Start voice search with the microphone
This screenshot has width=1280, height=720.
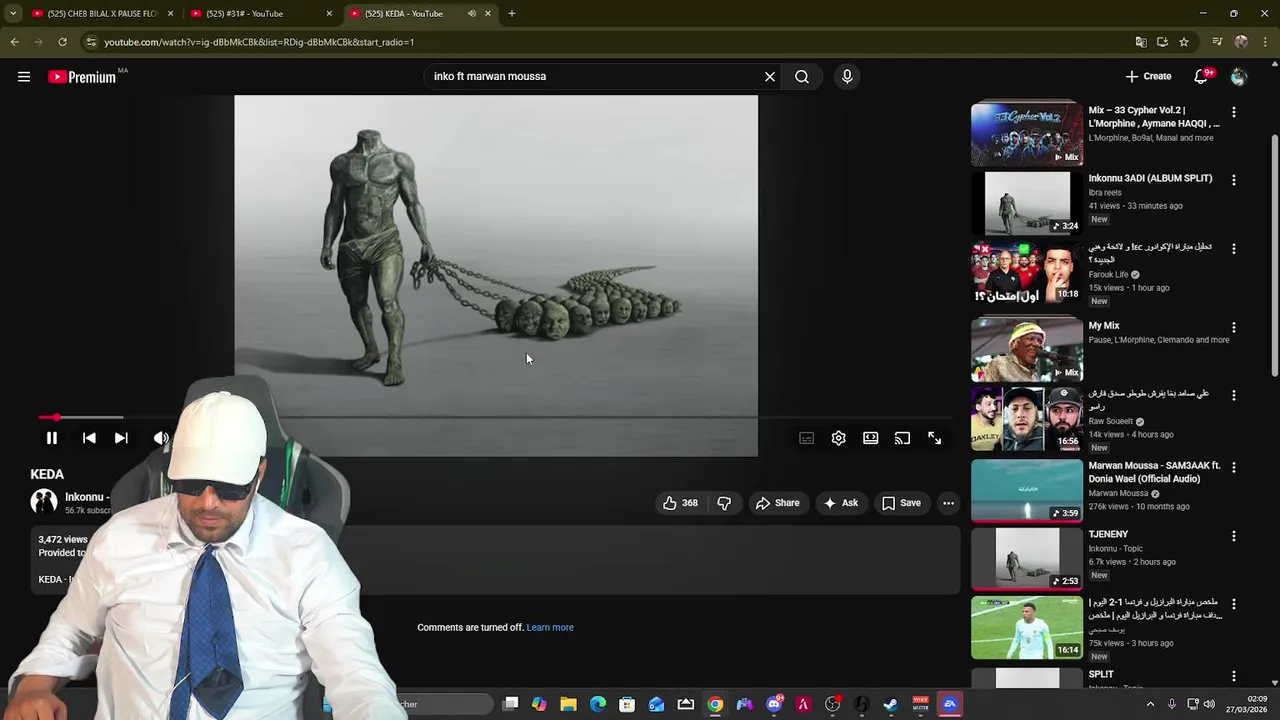click(x=847, y=77)
